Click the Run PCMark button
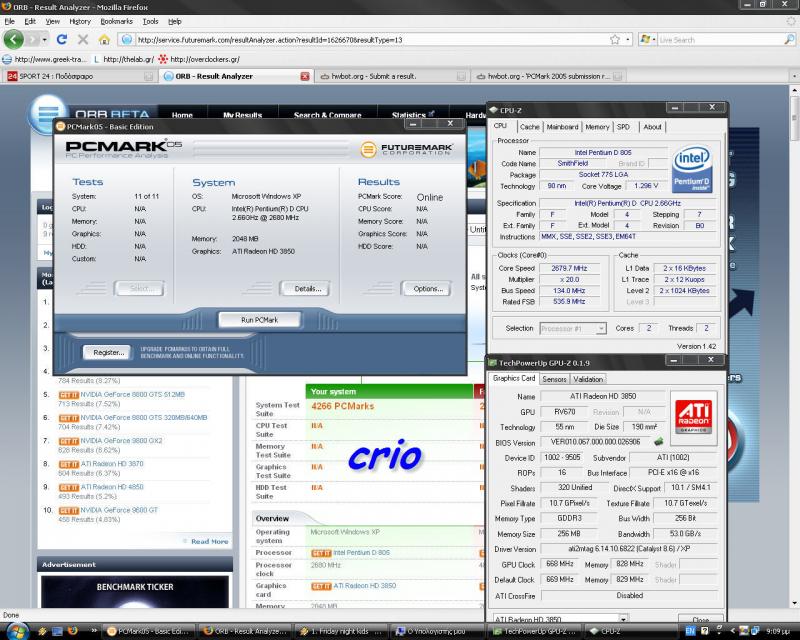The height and width of the screenshot is (640, 800). coord(260,320)
